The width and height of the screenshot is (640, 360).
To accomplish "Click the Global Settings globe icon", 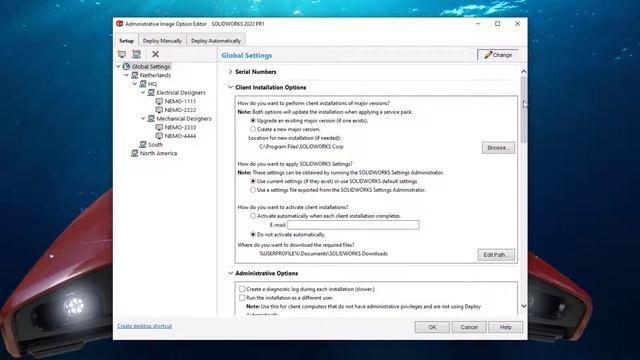I will tap(126, 67).
